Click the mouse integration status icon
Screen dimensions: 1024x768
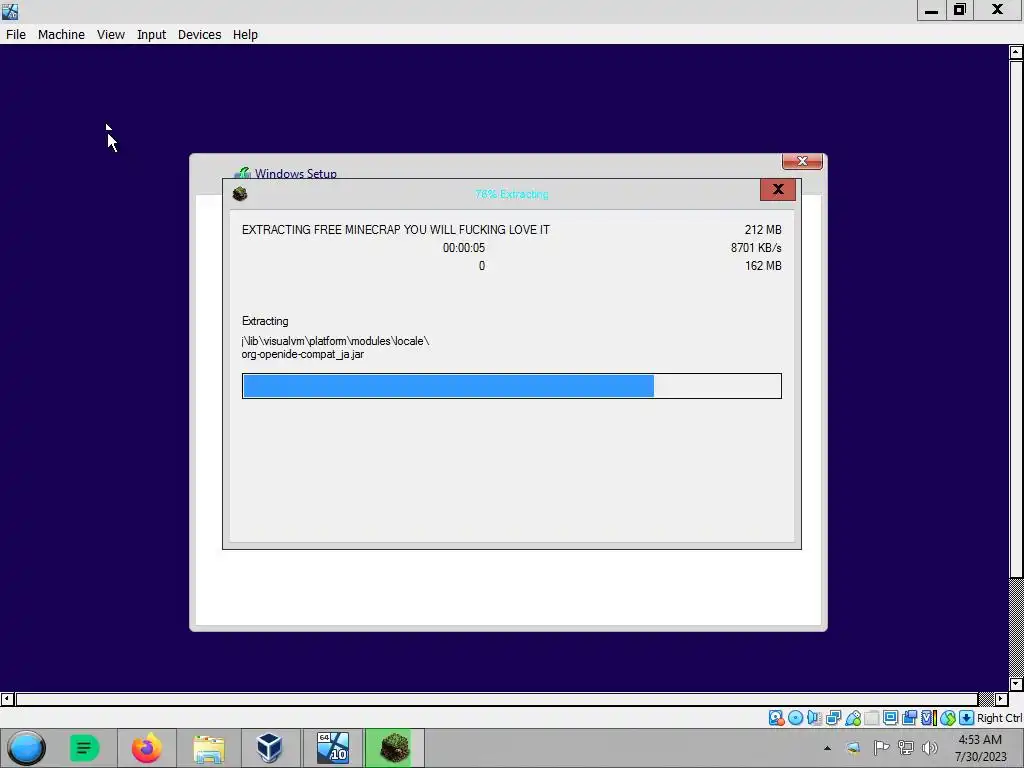(x=948, y=718)
